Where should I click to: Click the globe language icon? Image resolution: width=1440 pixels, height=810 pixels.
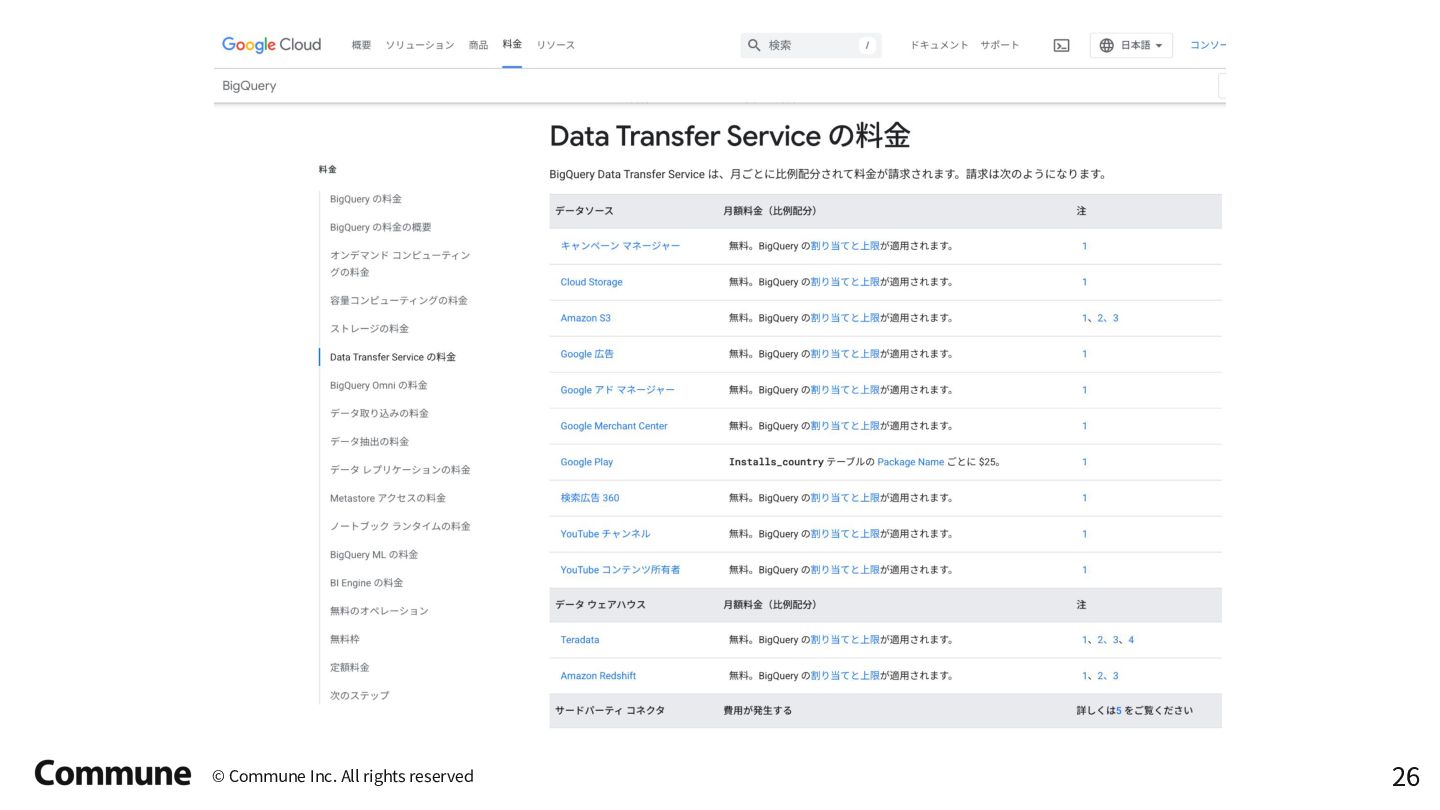pyautogui.click(x=1106, y=45)
